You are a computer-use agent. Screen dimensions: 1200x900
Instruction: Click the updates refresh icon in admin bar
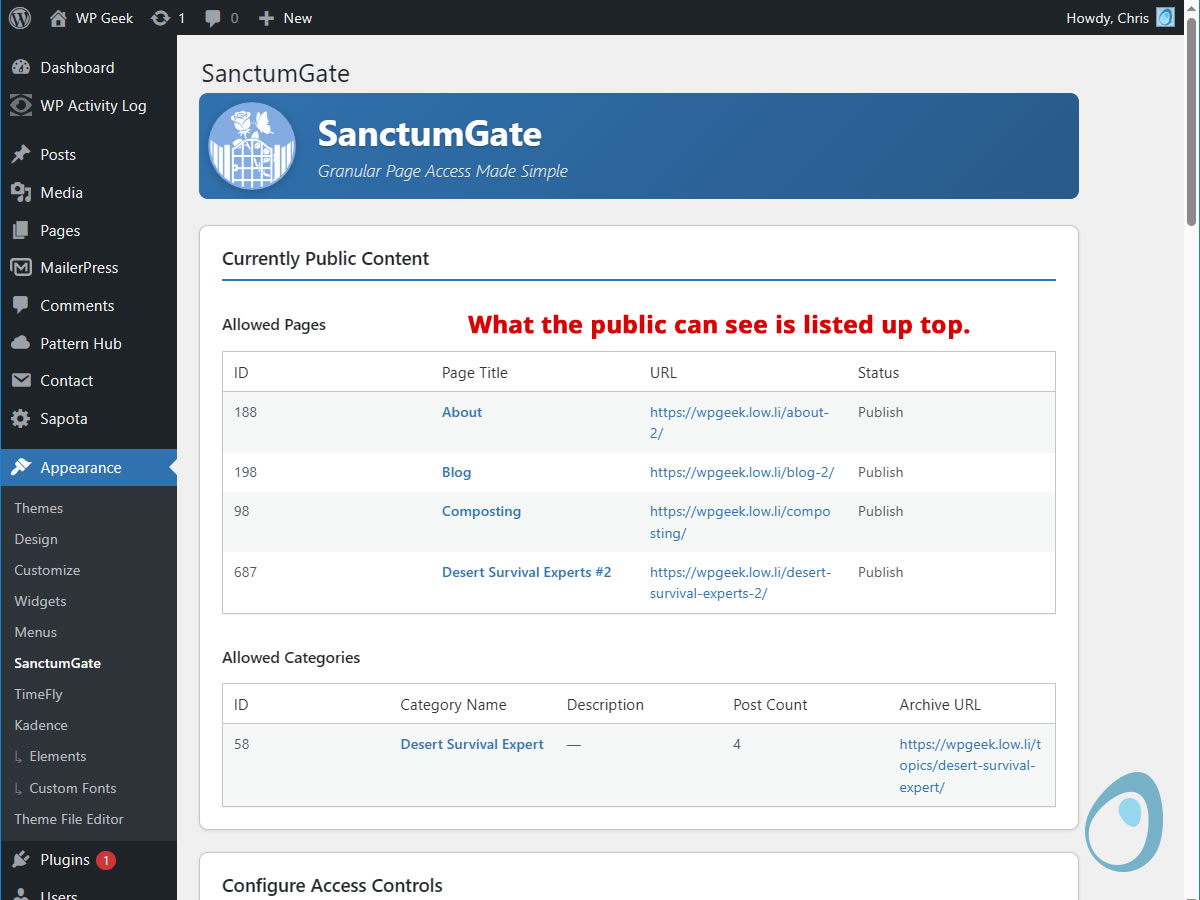point(158,17)
